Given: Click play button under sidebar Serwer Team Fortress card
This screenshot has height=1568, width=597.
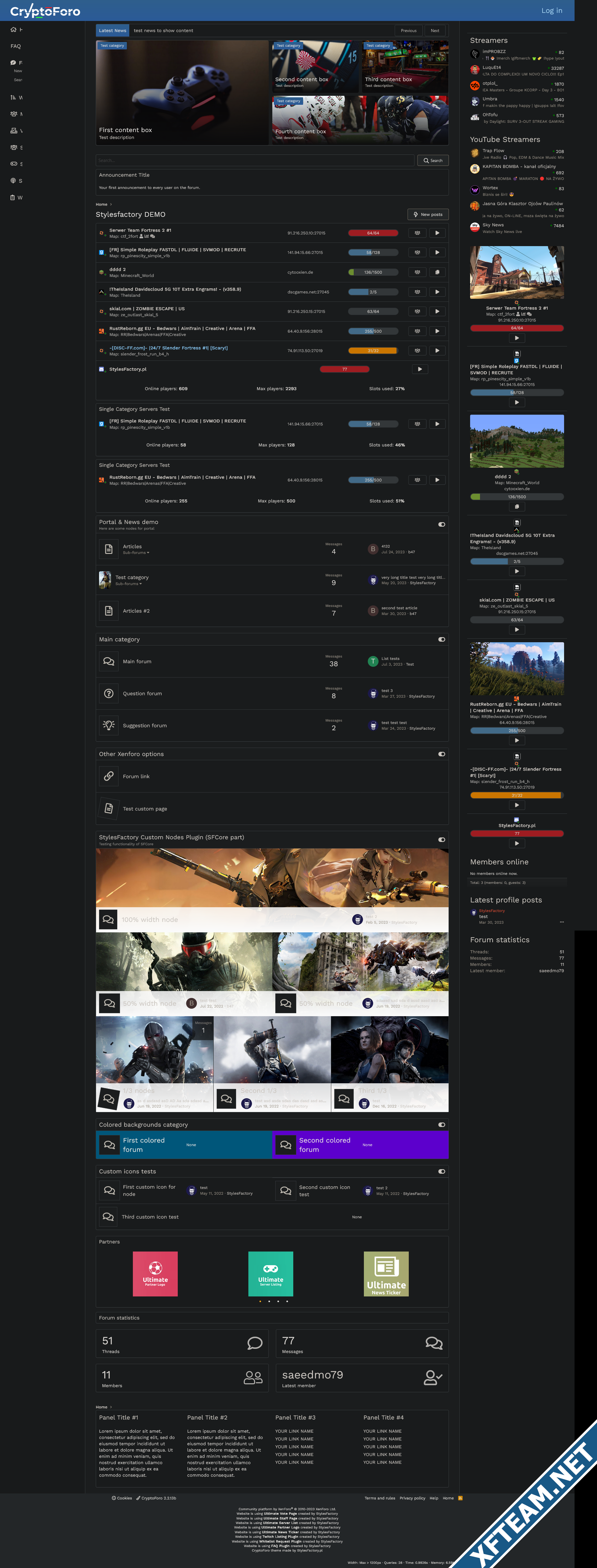Looking at the screenshot, I should (517, 338).
